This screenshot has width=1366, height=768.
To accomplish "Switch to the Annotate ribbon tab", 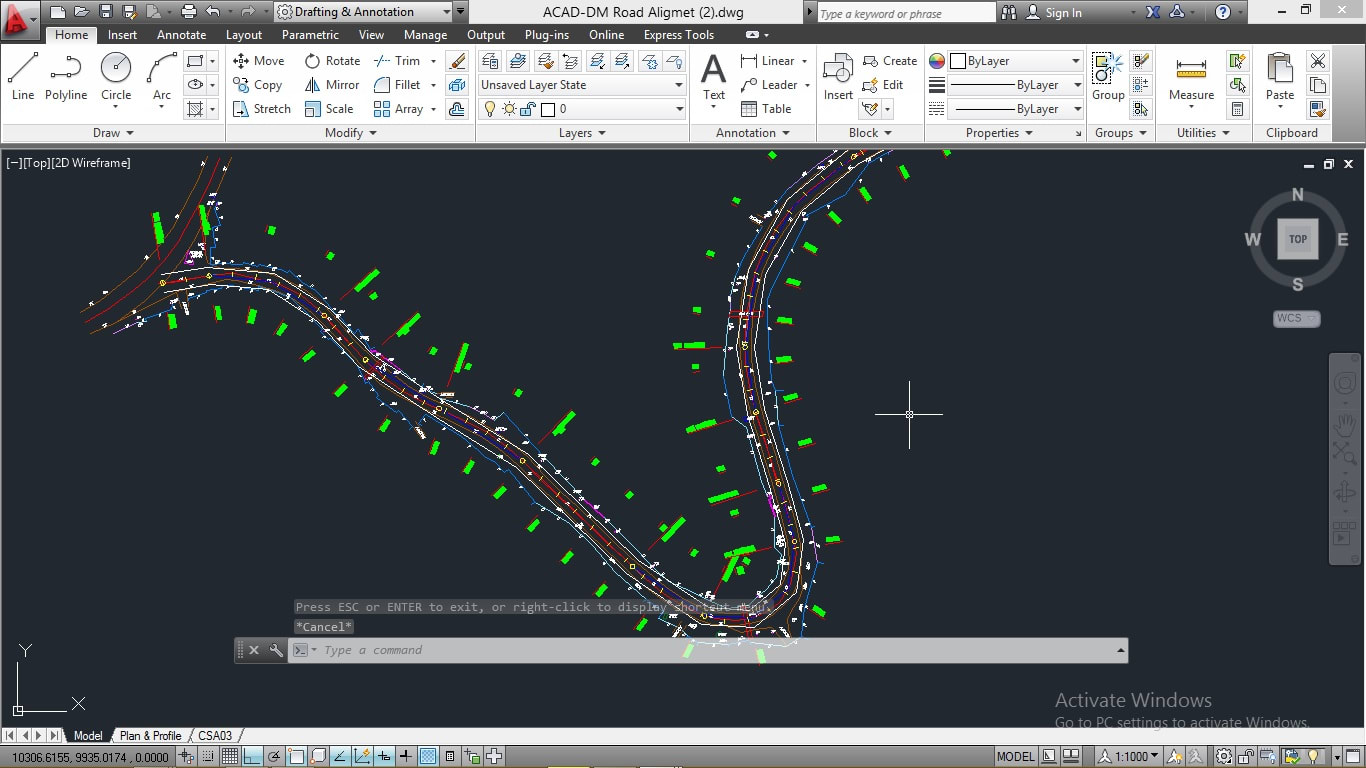I will click(182, 35).
